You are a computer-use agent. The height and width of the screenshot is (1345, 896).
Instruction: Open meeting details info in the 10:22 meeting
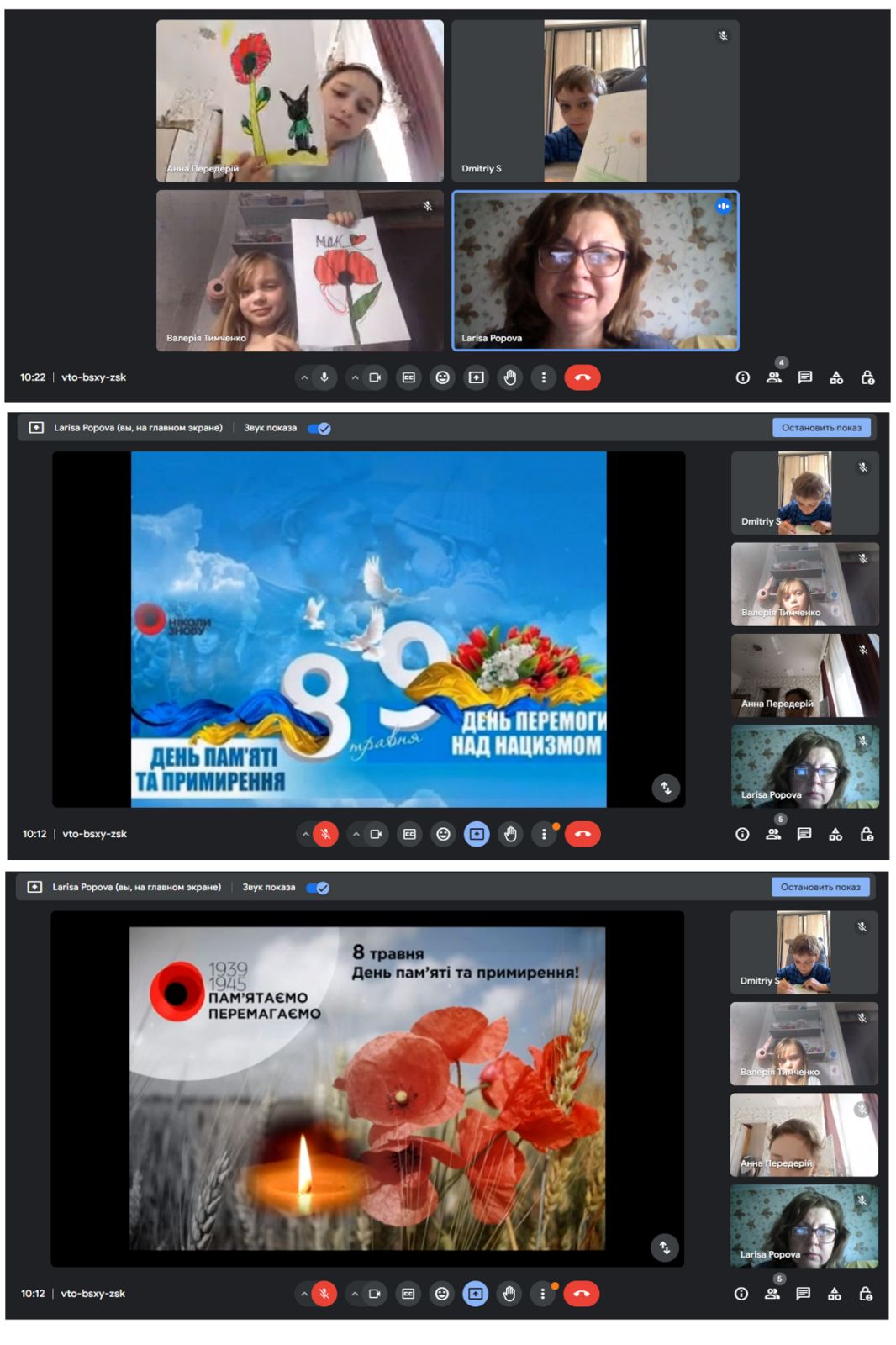tap(742, 377)
